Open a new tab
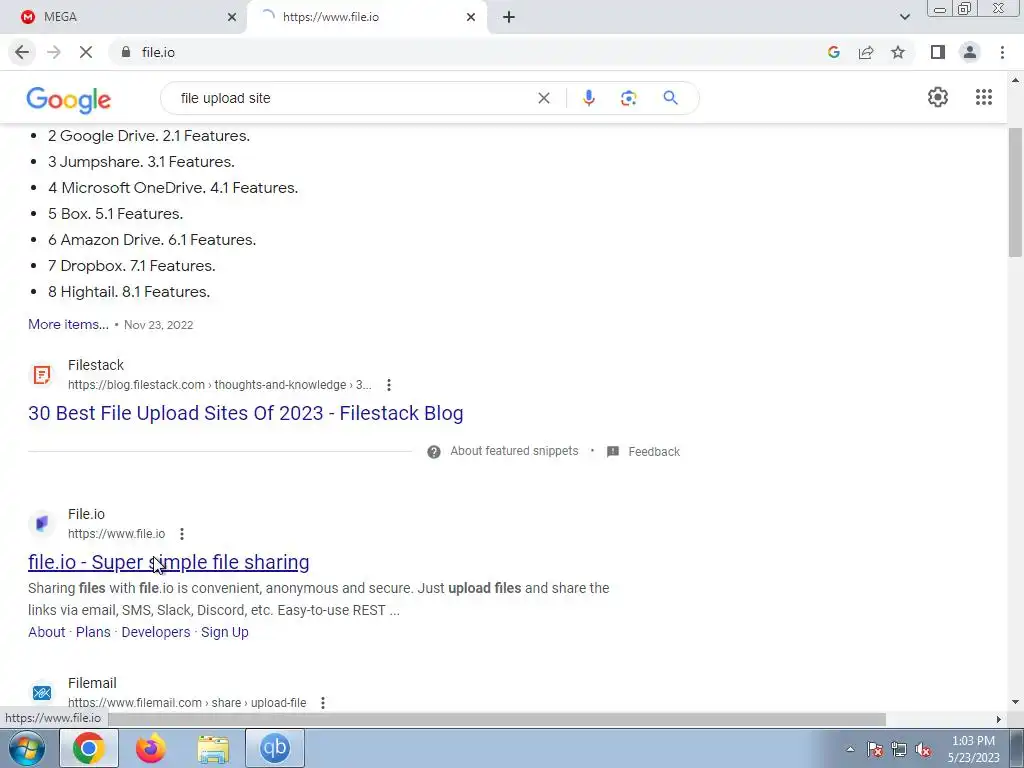 (509, 17)
